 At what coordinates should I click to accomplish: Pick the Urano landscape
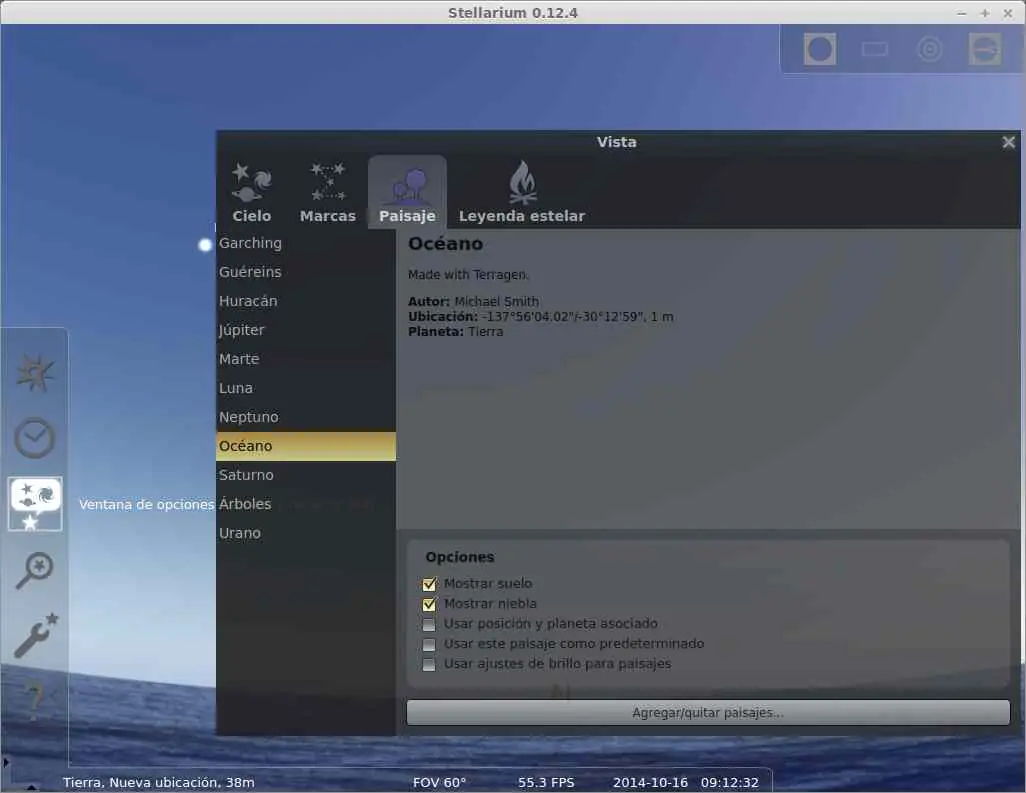point(306,533)
